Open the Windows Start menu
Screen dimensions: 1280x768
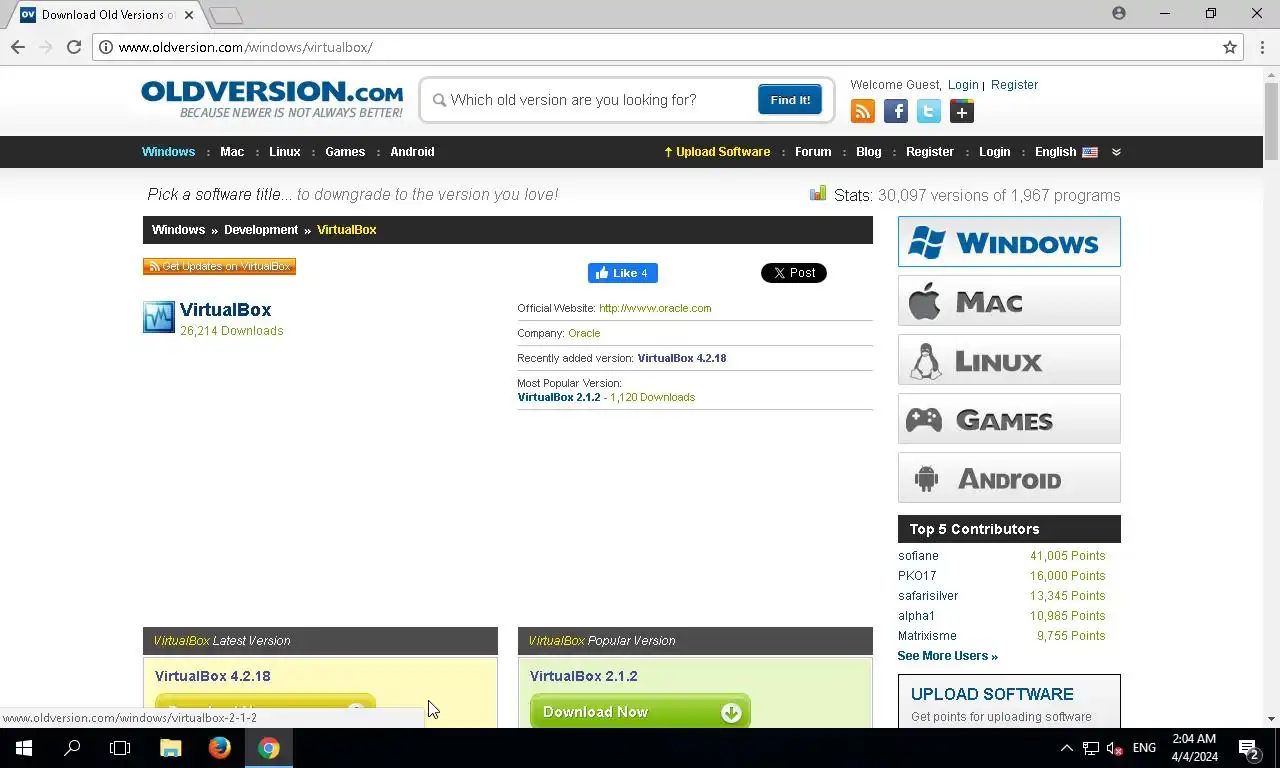click(24, 748)
